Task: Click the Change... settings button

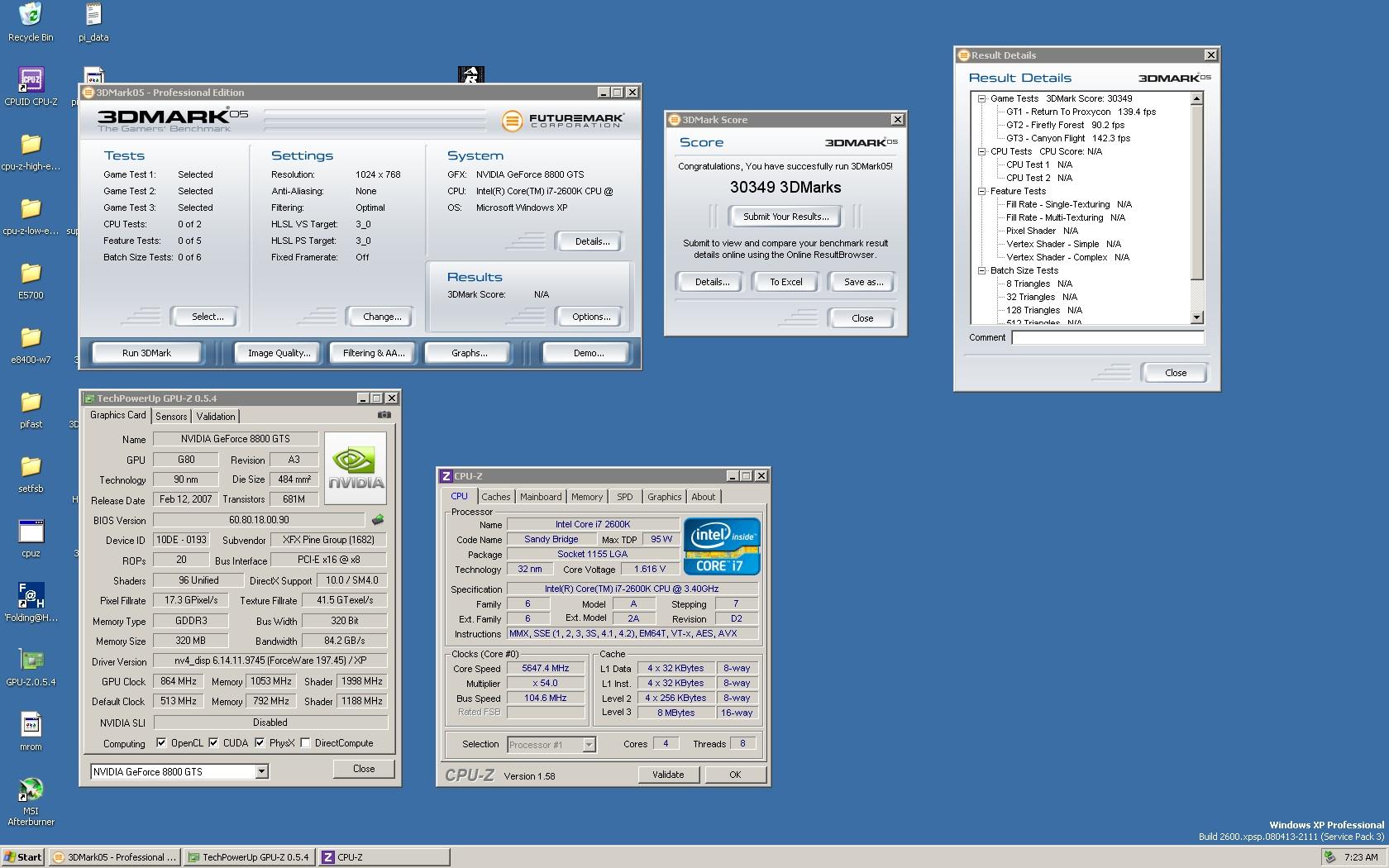Action: [x=382, y=317]
